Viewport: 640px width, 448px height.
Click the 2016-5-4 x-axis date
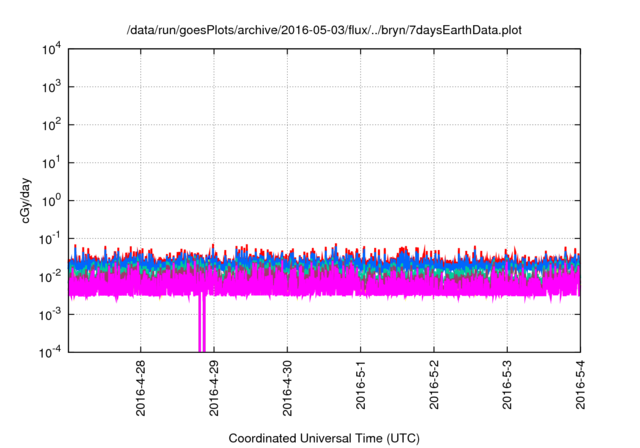[580, 385]
